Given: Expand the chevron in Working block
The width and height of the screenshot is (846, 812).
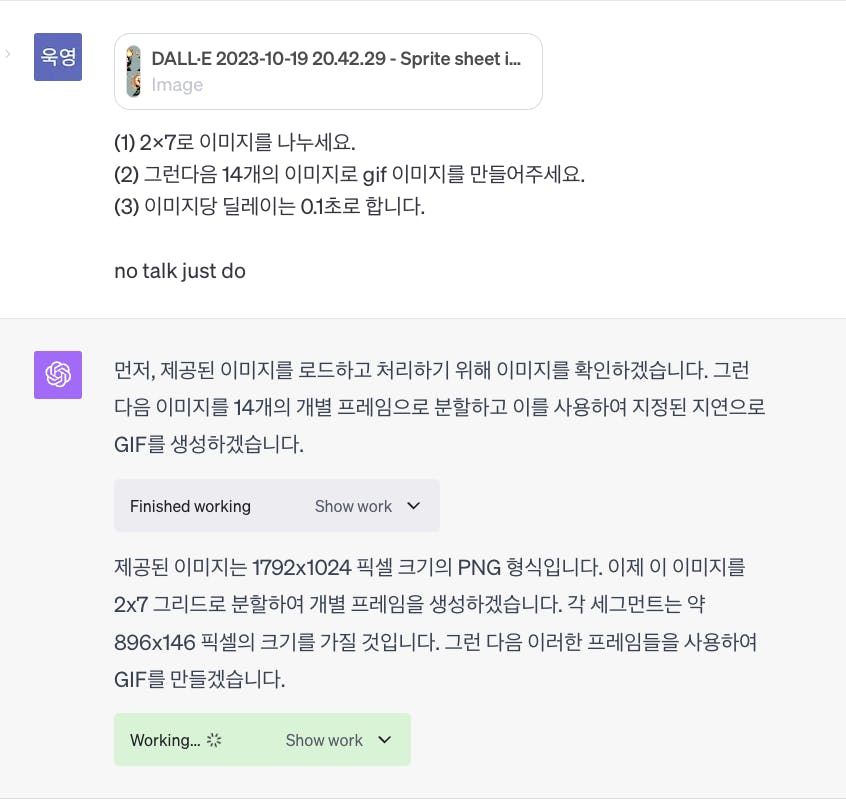Looking at the screenshot, I should [x=384, y=740].
